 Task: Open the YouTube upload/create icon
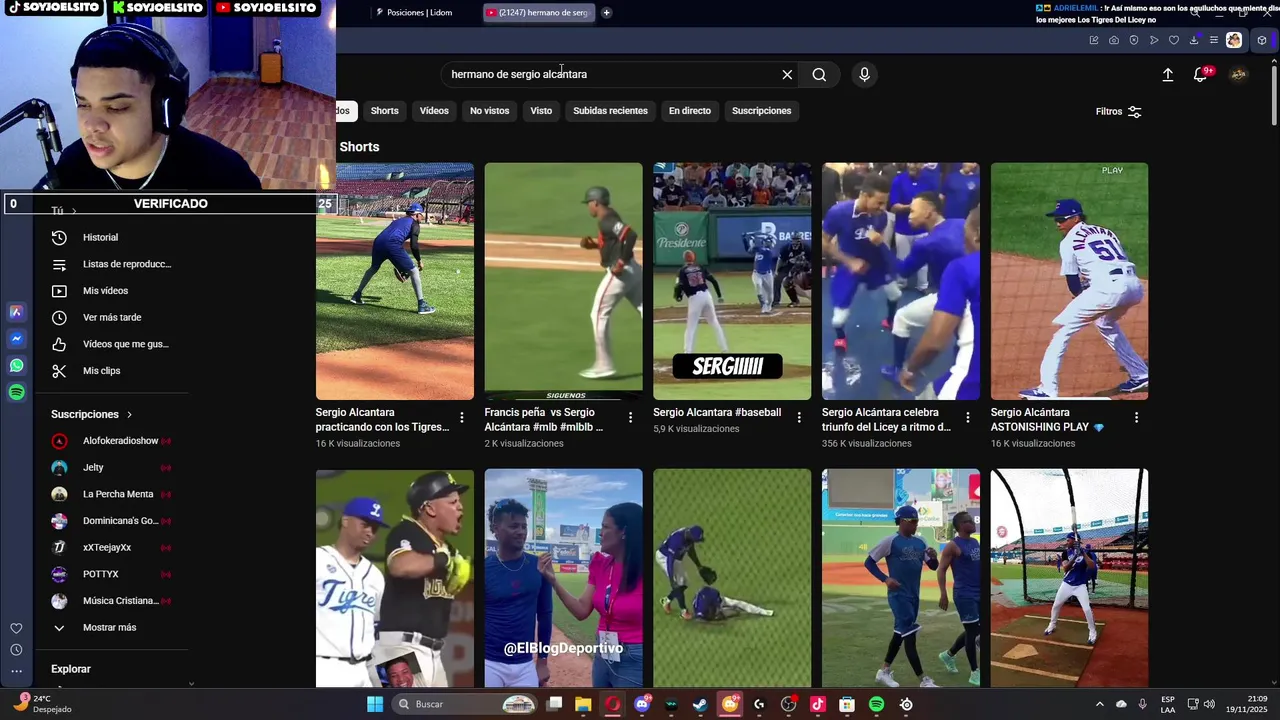(x=1167, y=74)
